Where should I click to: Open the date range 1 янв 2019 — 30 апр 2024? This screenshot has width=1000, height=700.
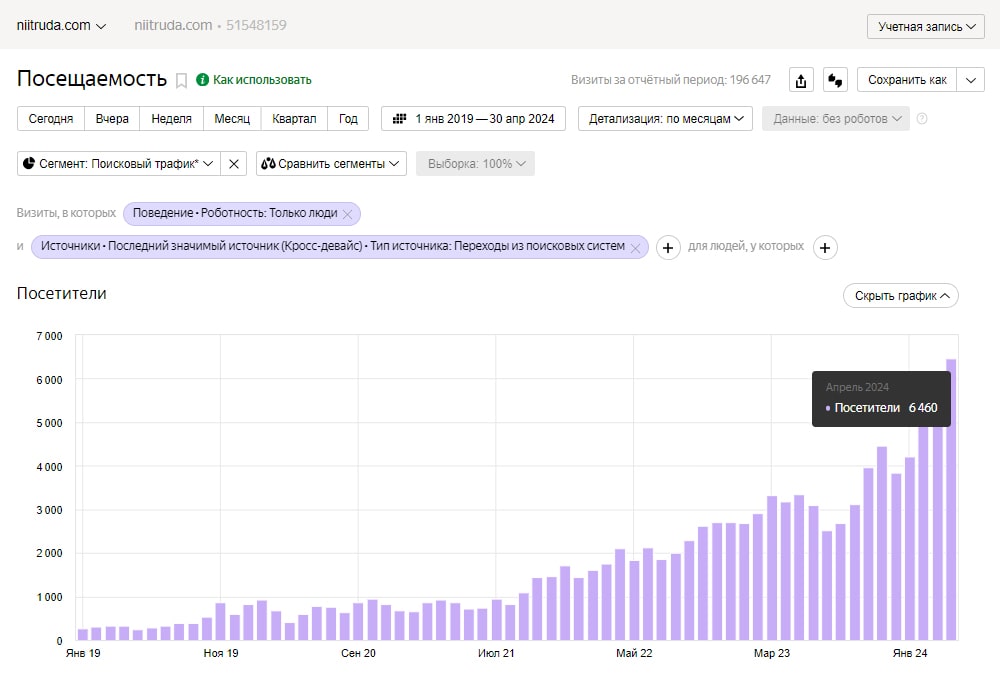[473, 119]
